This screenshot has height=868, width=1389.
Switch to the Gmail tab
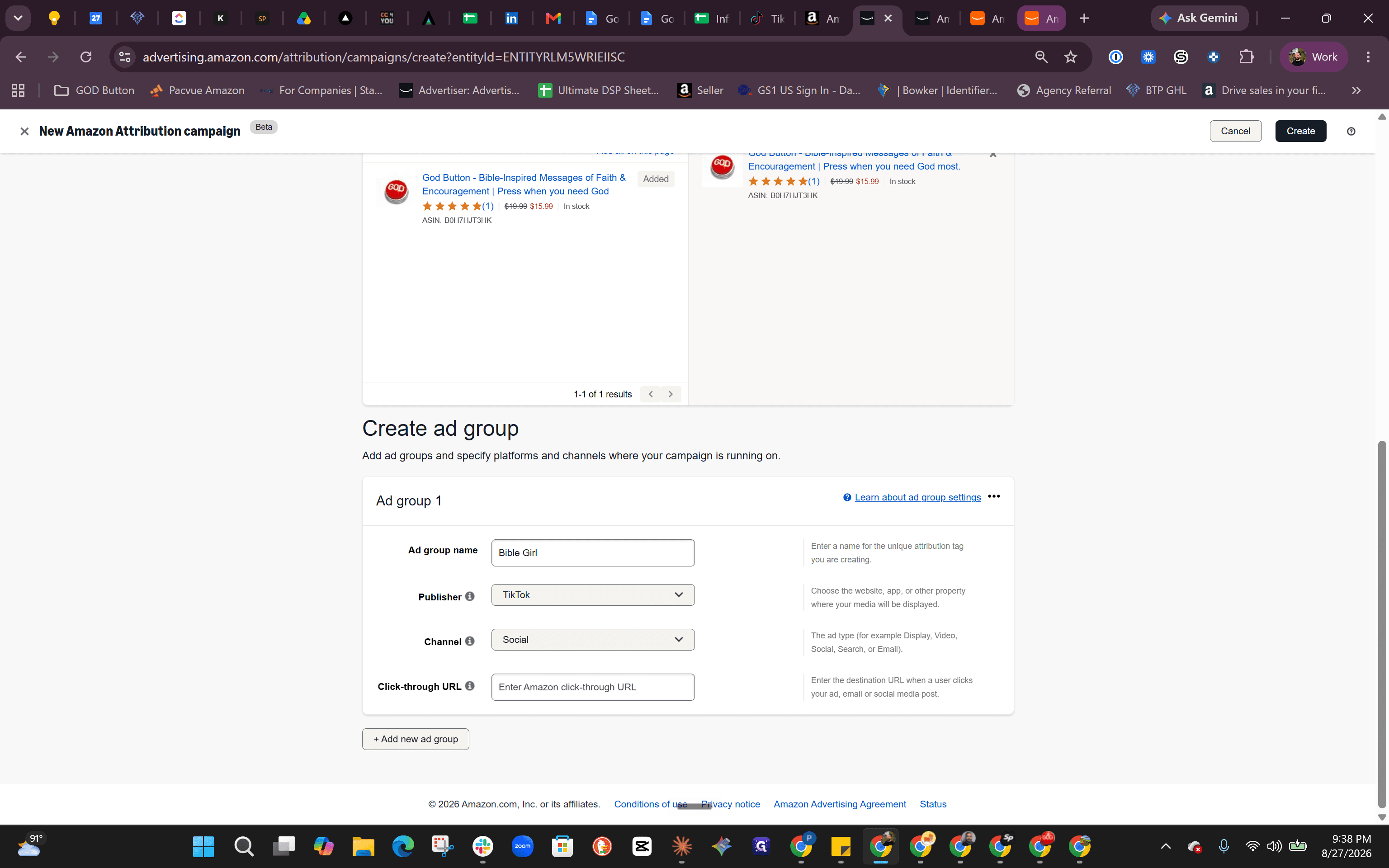coord(553,19)
